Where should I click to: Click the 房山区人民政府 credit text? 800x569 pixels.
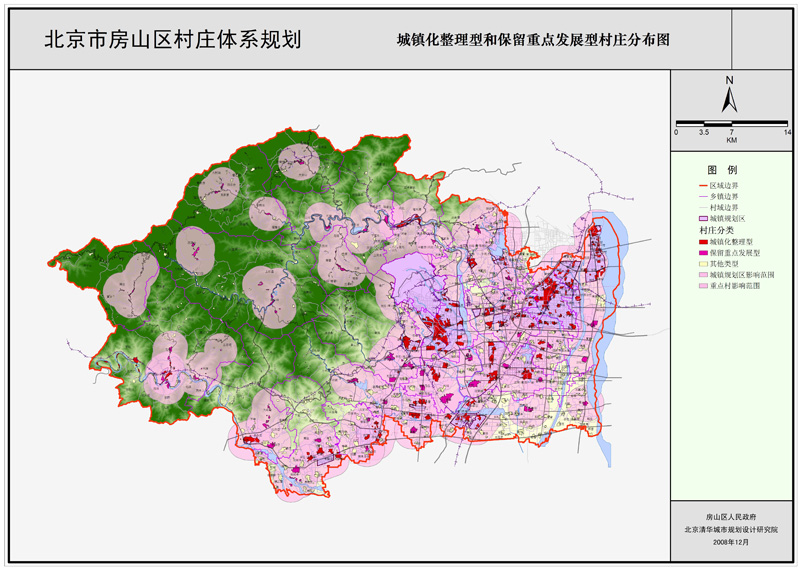point(731,518)
